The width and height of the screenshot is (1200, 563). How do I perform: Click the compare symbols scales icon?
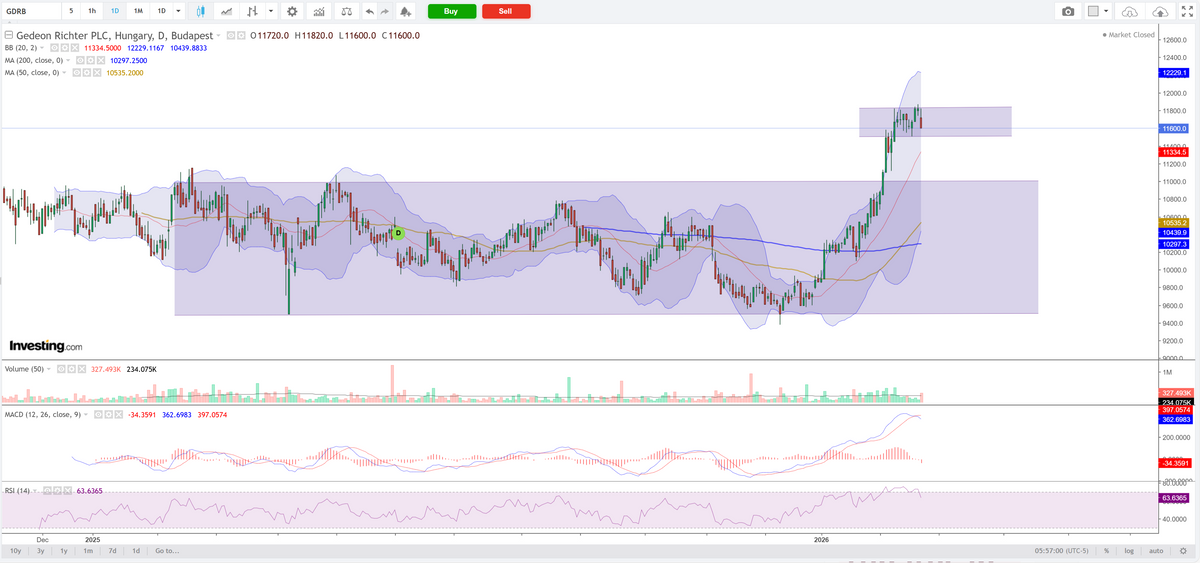point(346,11)
